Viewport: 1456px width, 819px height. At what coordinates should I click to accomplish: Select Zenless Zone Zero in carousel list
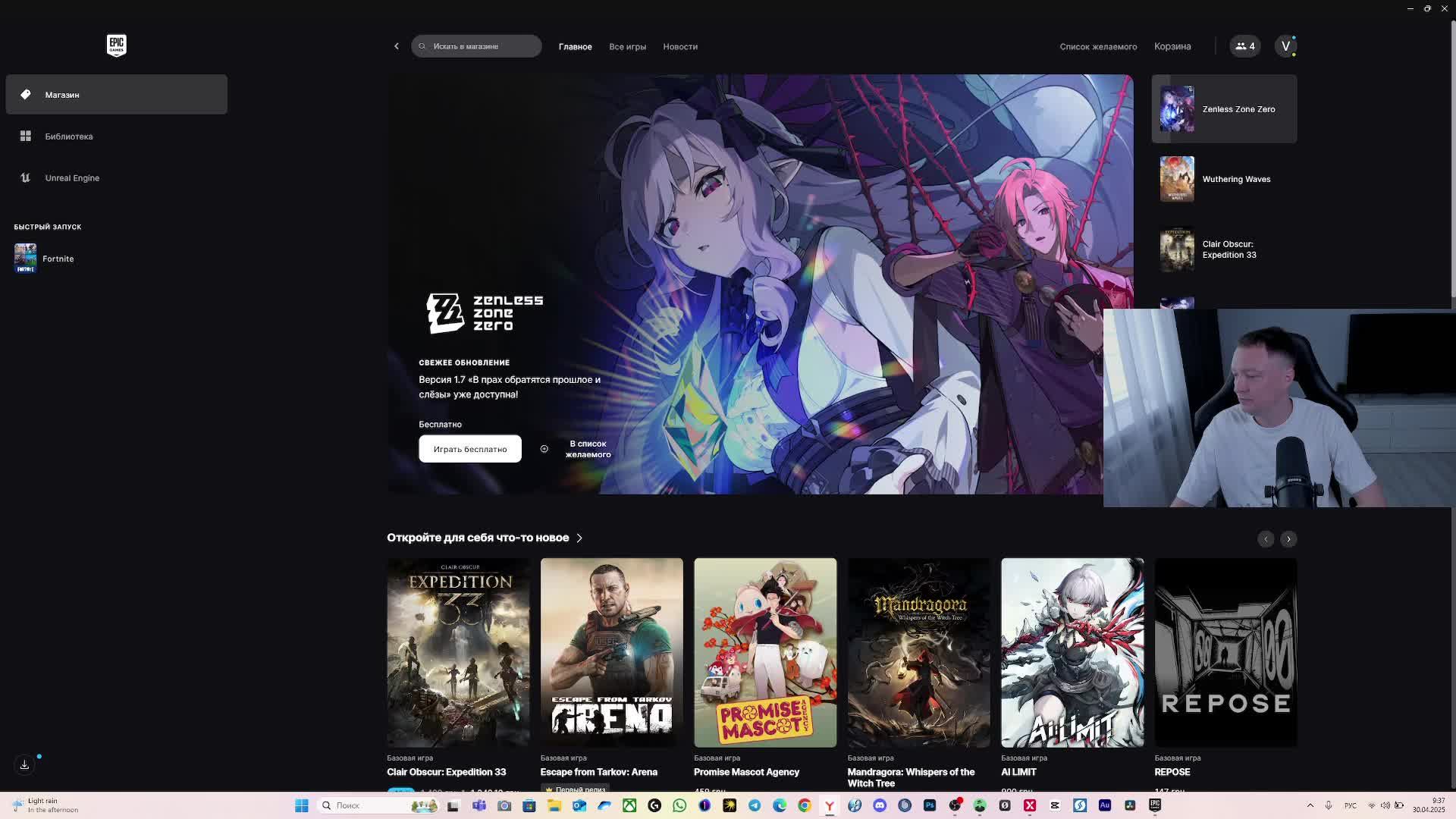pos(1224,109)
